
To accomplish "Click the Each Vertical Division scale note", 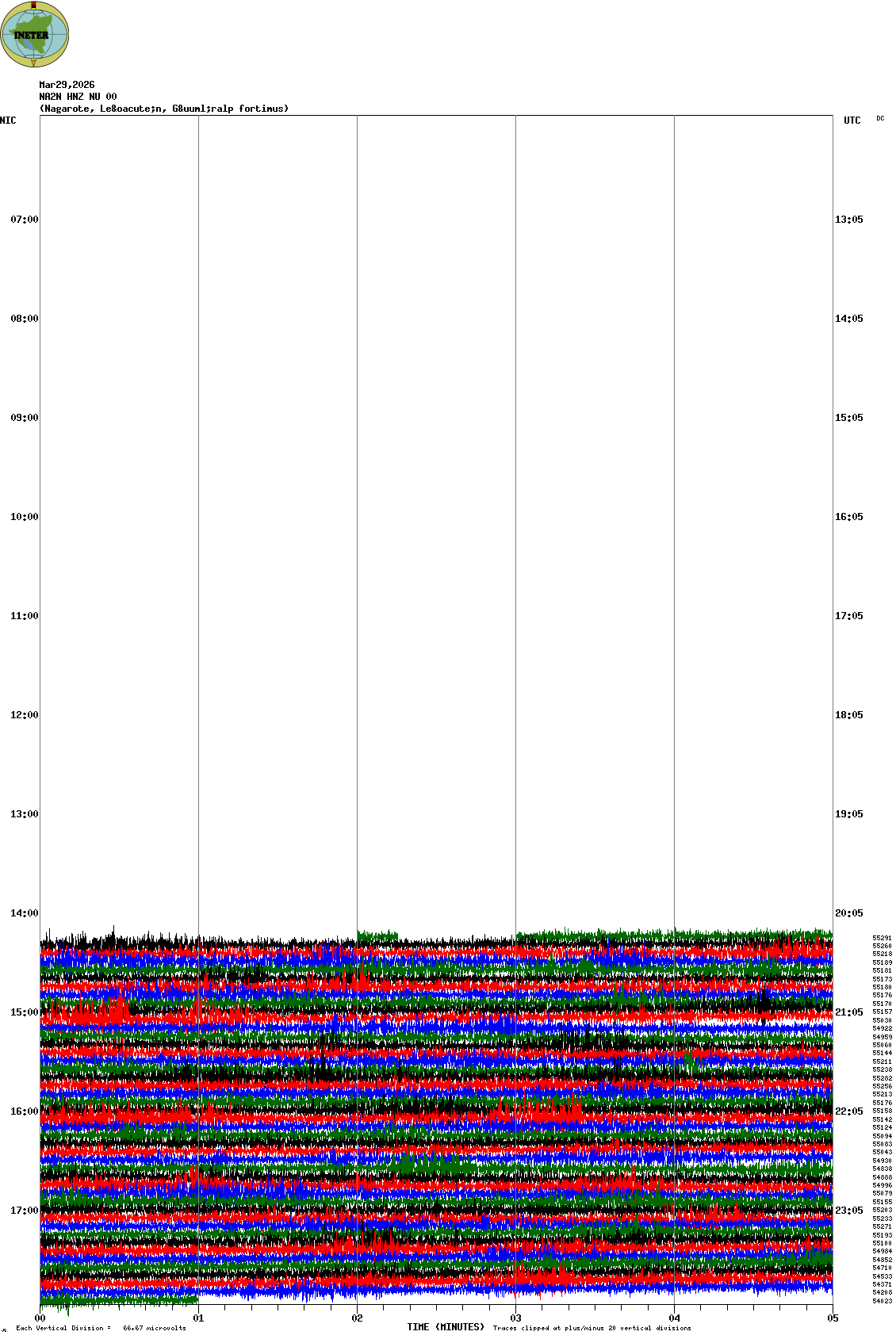I will [101, 1328].
